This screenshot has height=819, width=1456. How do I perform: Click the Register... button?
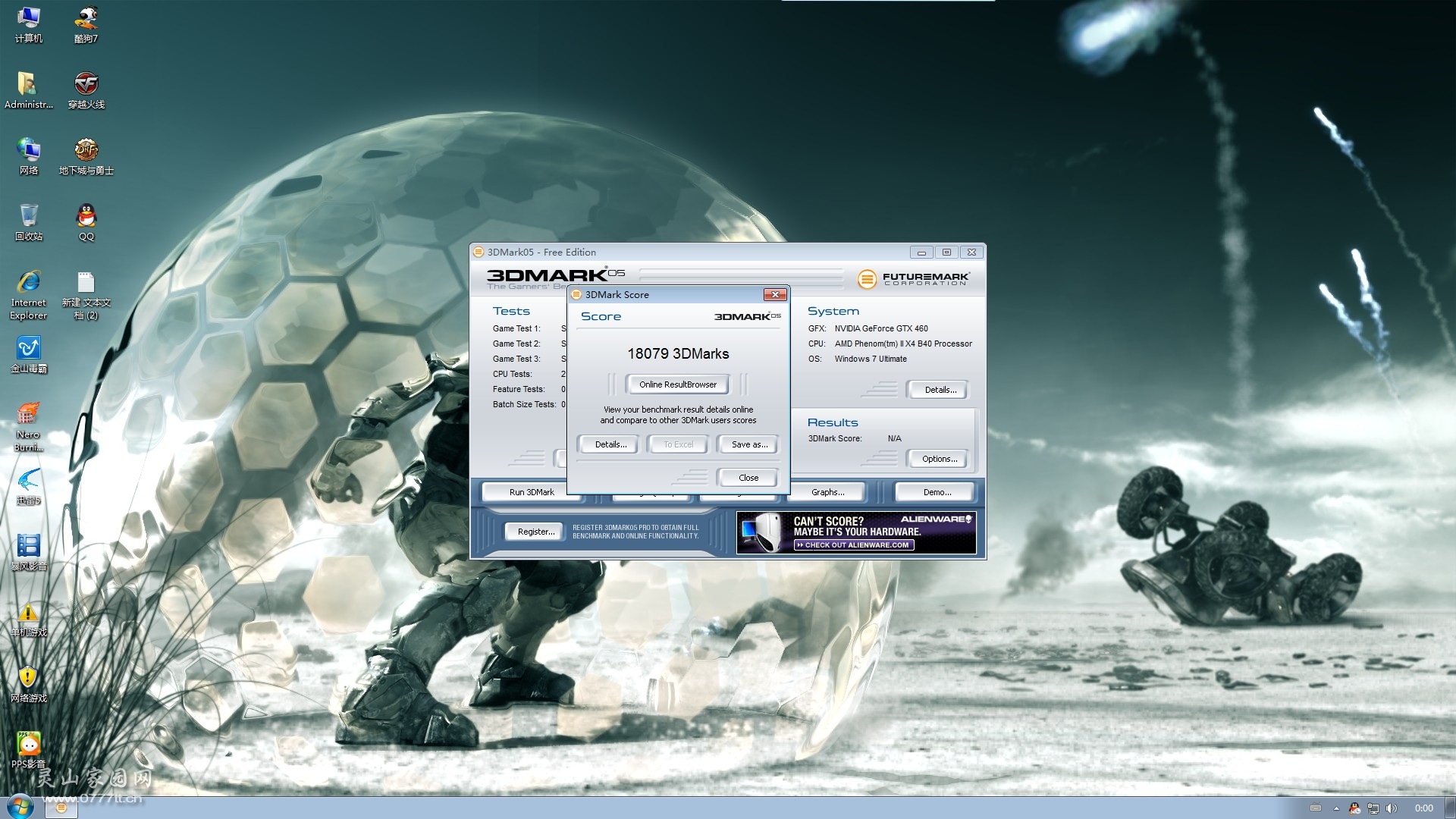[535, 532]
